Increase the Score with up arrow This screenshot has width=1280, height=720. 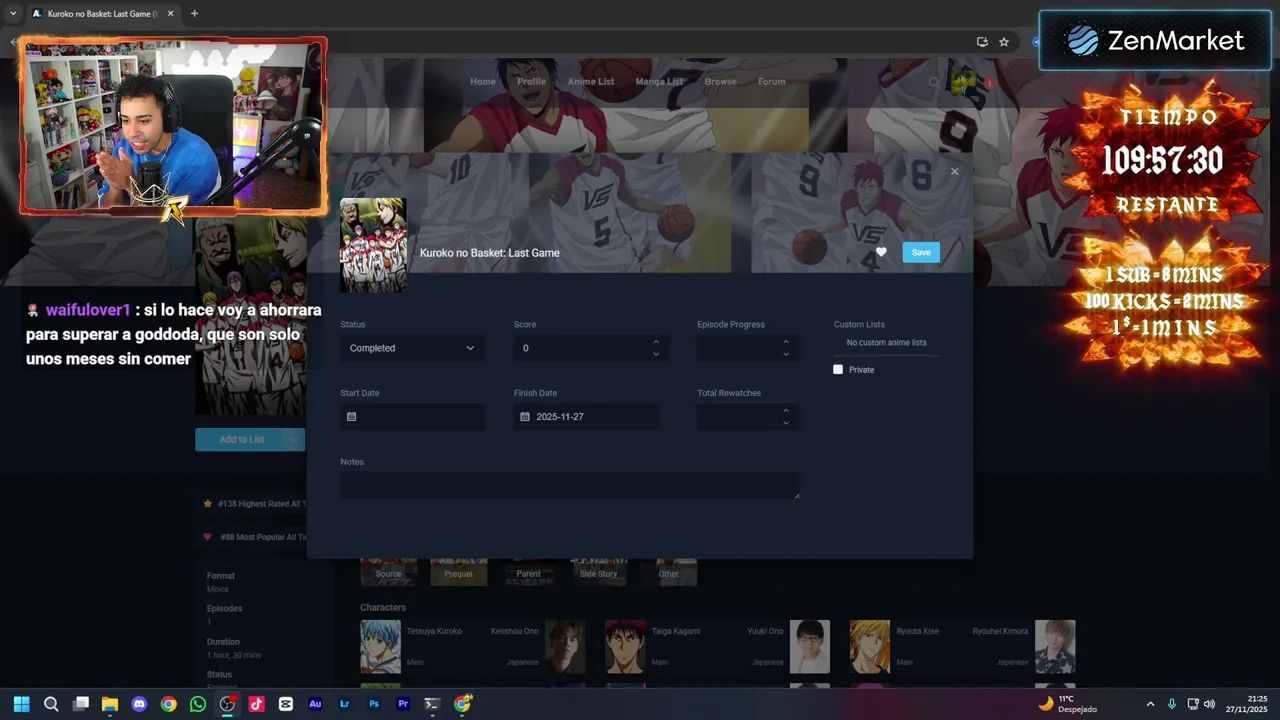click(656, 342)
